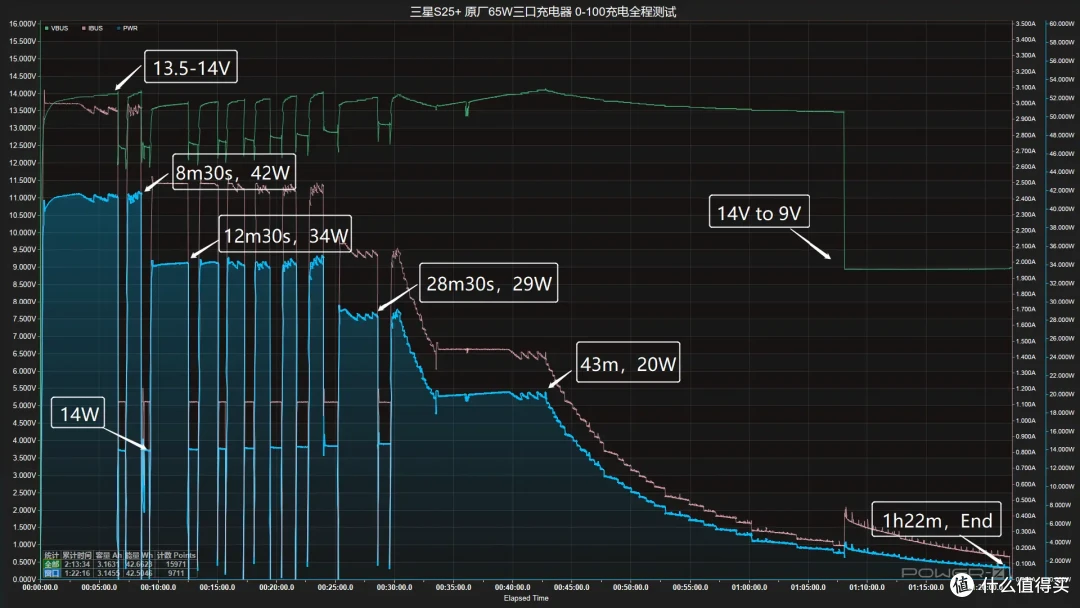Click the 9.000V voltage axis tick
Image resolution: width=1080 pixels, height=608 pixels.
(x=24, y=267)
